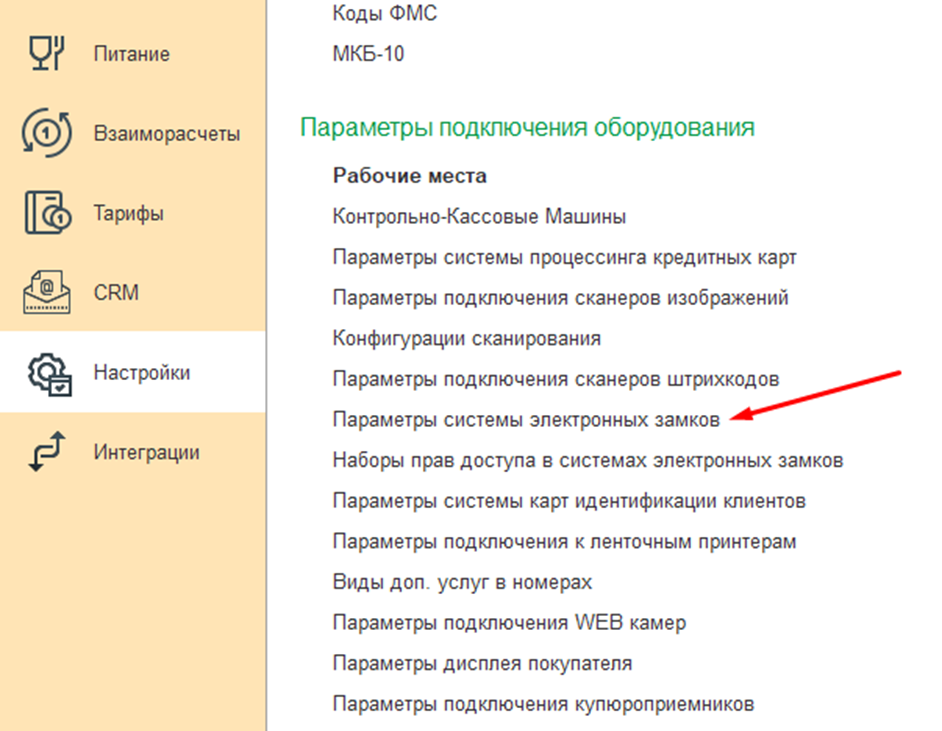The height and width of the screenshot is (731, 942).
Task: Open Параметры системы процессинга кредитных карт
Action: click(565, 257)
